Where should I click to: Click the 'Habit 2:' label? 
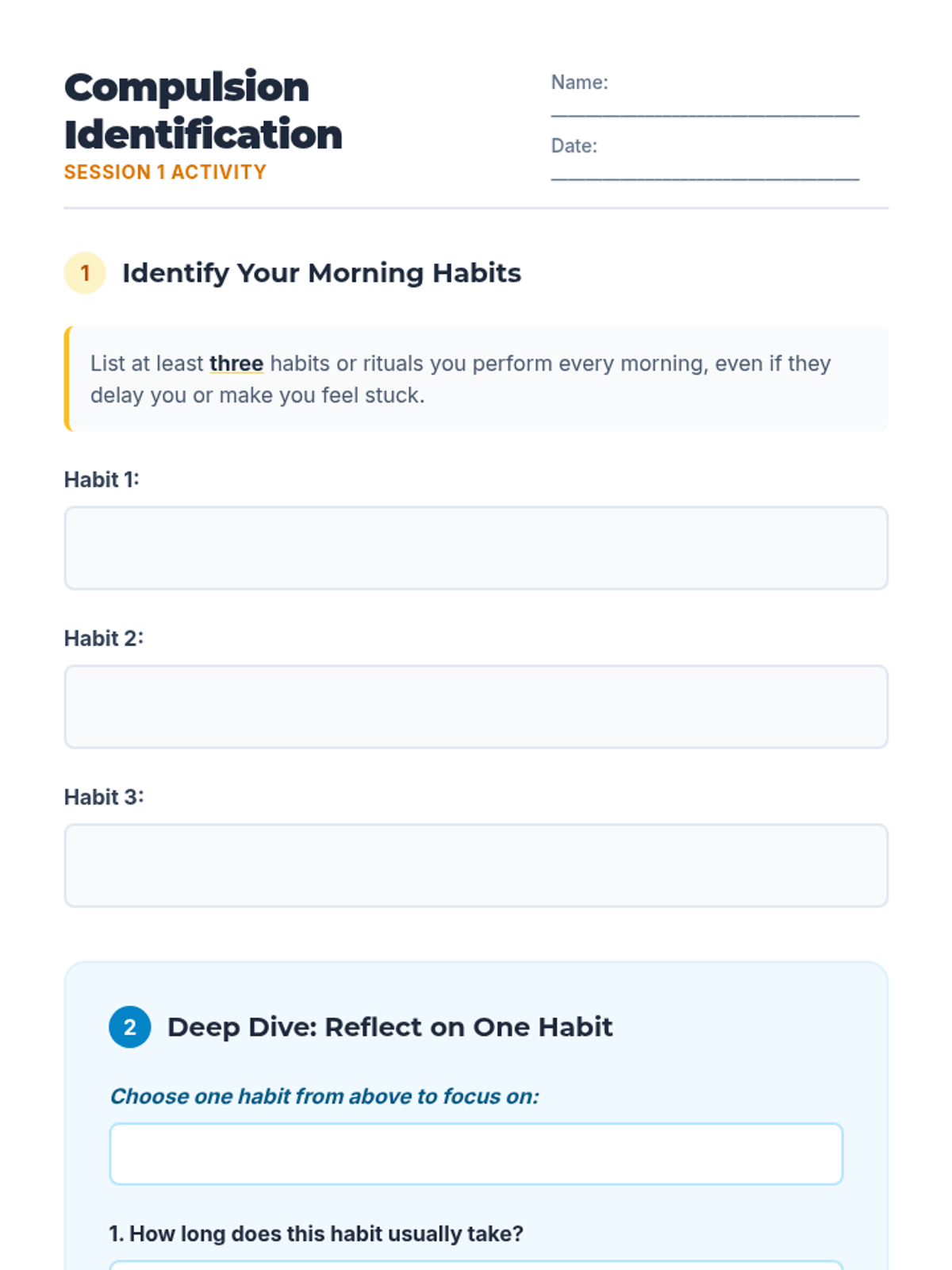pyautogui.click(x=104, y=638)
